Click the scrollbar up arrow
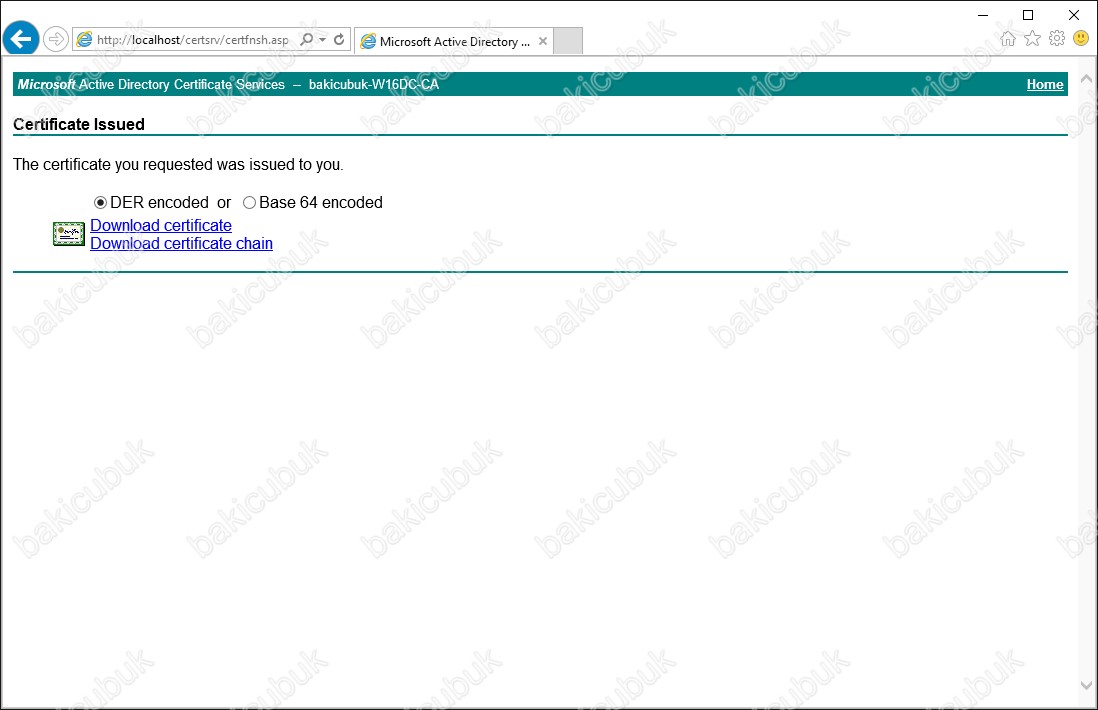 click(x=1086, y=78)
